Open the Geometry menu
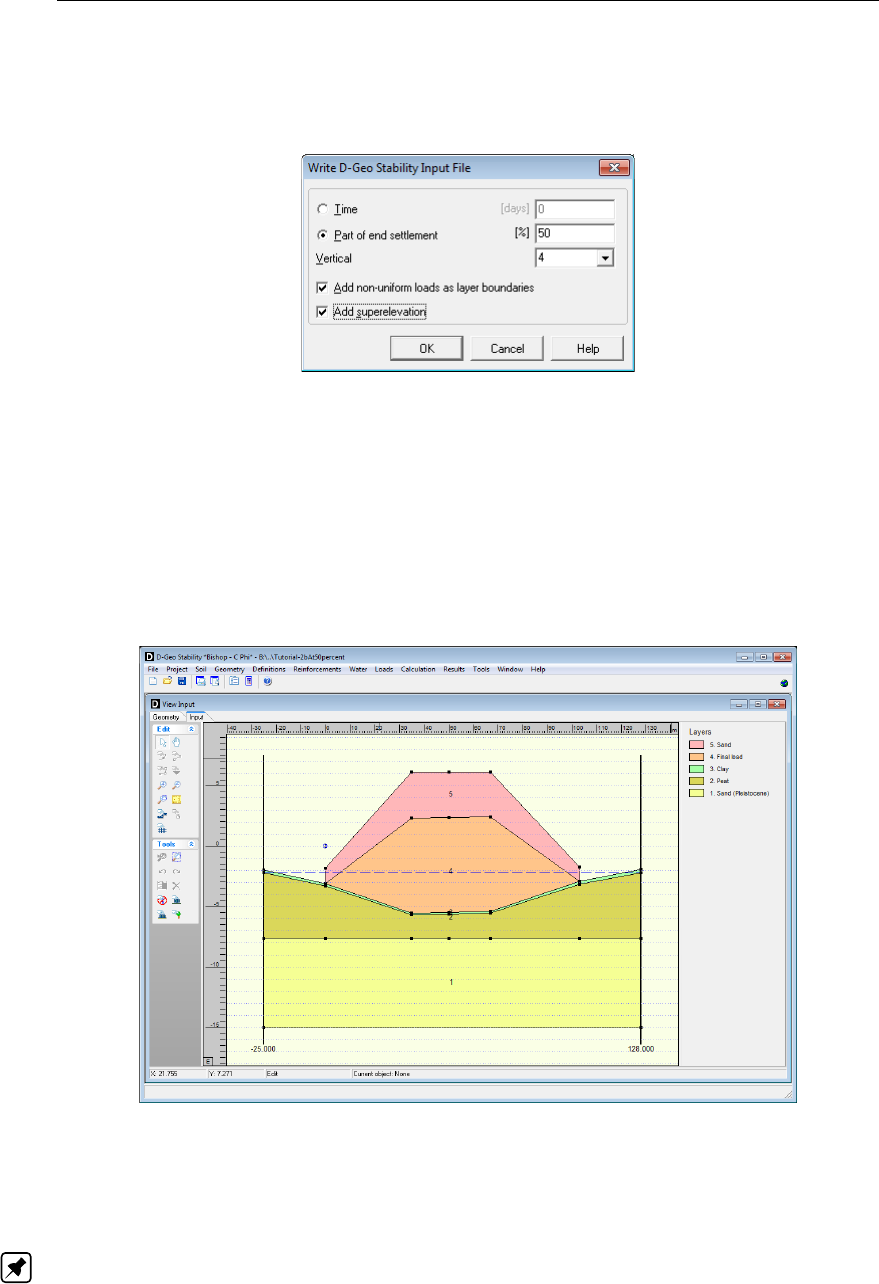This screenshot has width=879, height=1284. (x=230, y=668)
